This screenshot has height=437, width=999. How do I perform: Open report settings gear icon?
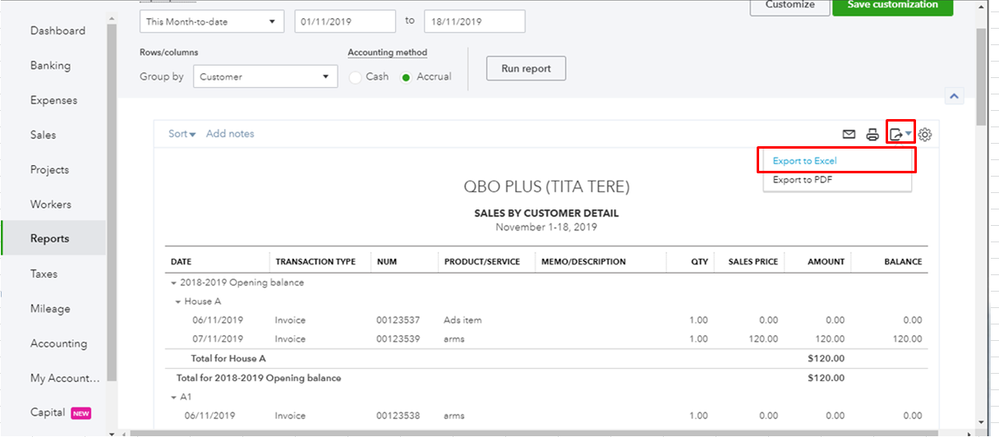click(925, 134)
